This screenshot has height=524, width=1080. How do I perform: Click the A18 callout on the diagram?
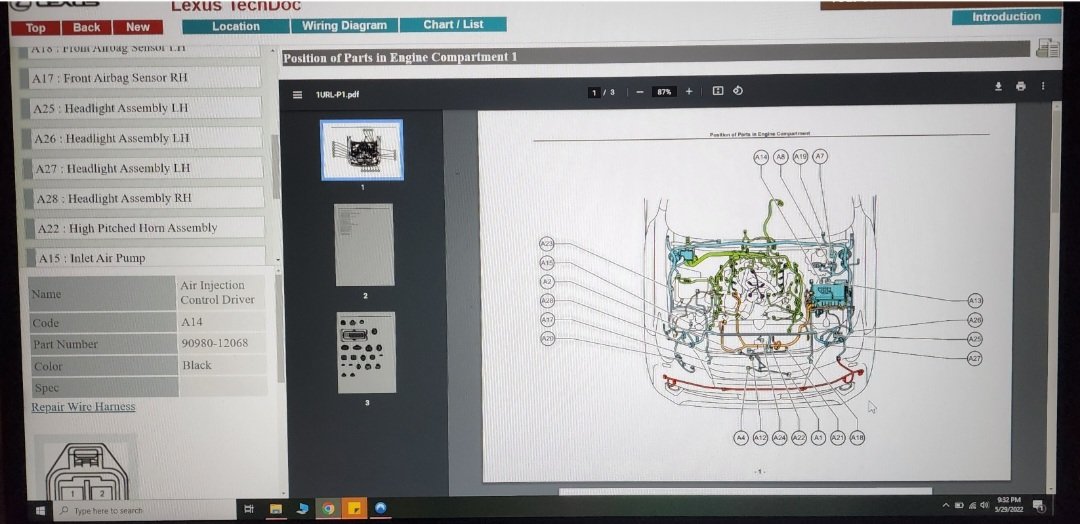coord(857,437)
